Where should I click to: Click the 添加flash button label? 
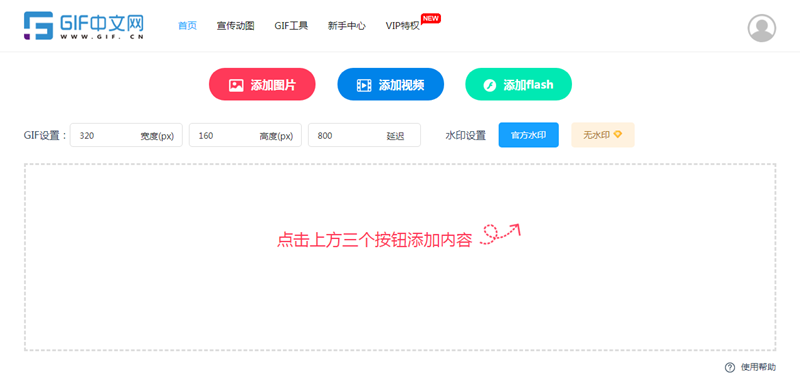pyautogui.click(x=528, y=85)
